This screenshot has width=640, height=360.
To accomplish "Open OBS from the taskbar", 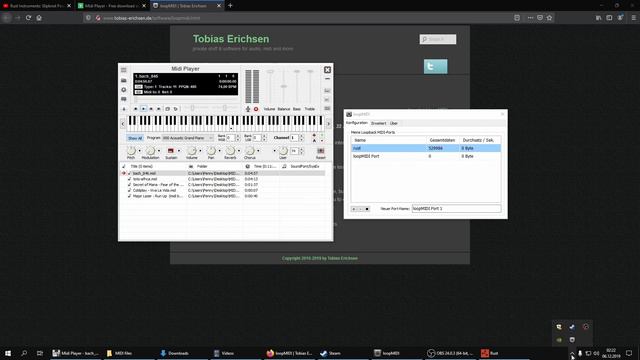I will pyautogui.click(x=450, y=353).
